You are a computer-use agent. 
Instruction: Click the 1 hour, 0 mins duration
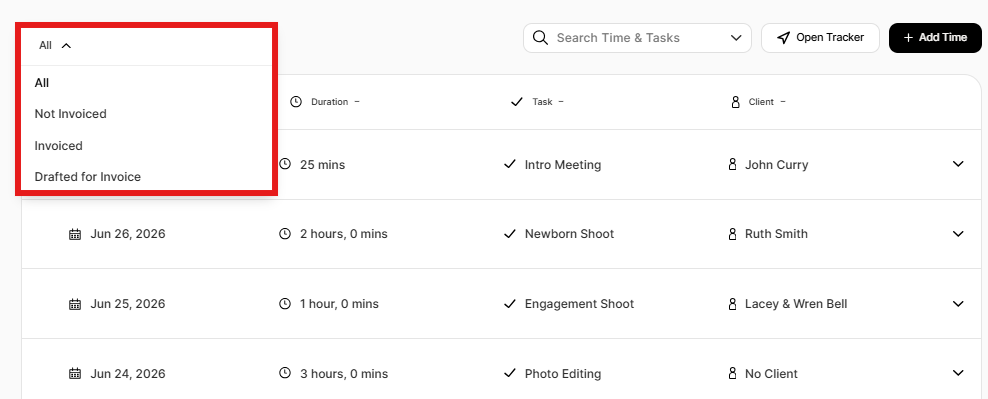340,304
